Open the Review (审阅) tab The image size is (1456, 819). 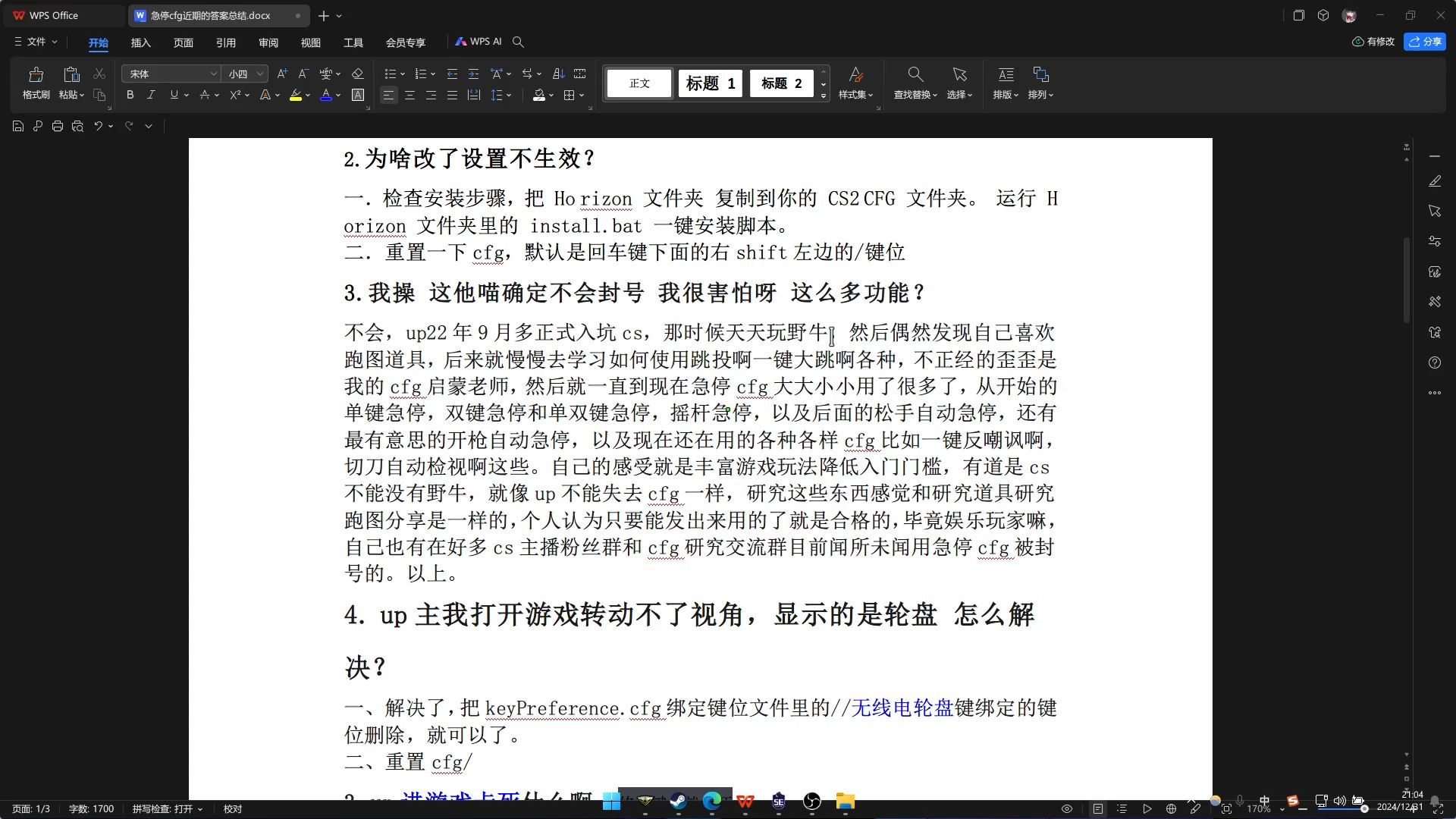pos(268,42)
